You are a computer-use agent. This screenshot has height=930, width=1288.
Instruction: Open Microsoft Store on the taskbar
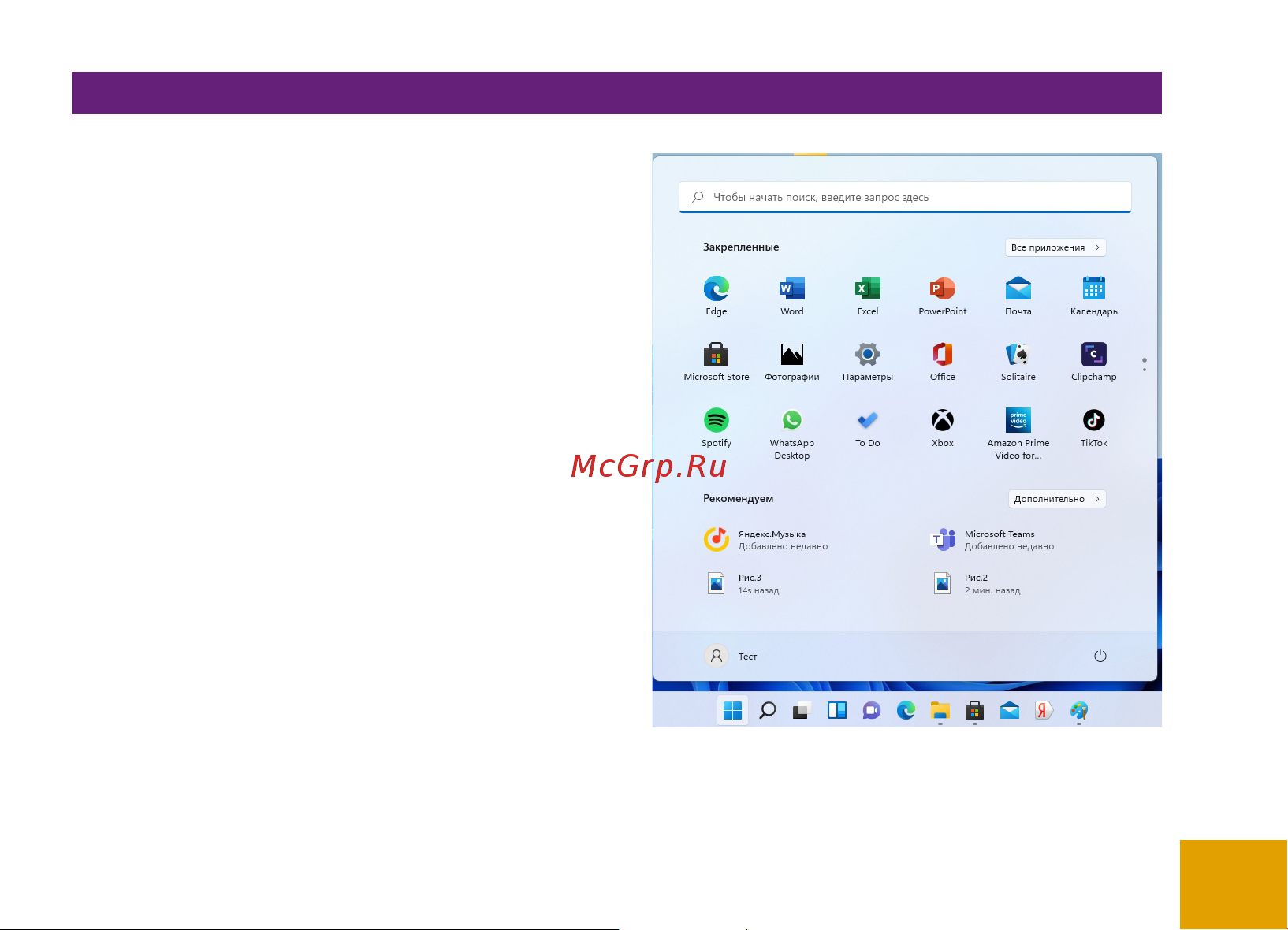point(975,710)
